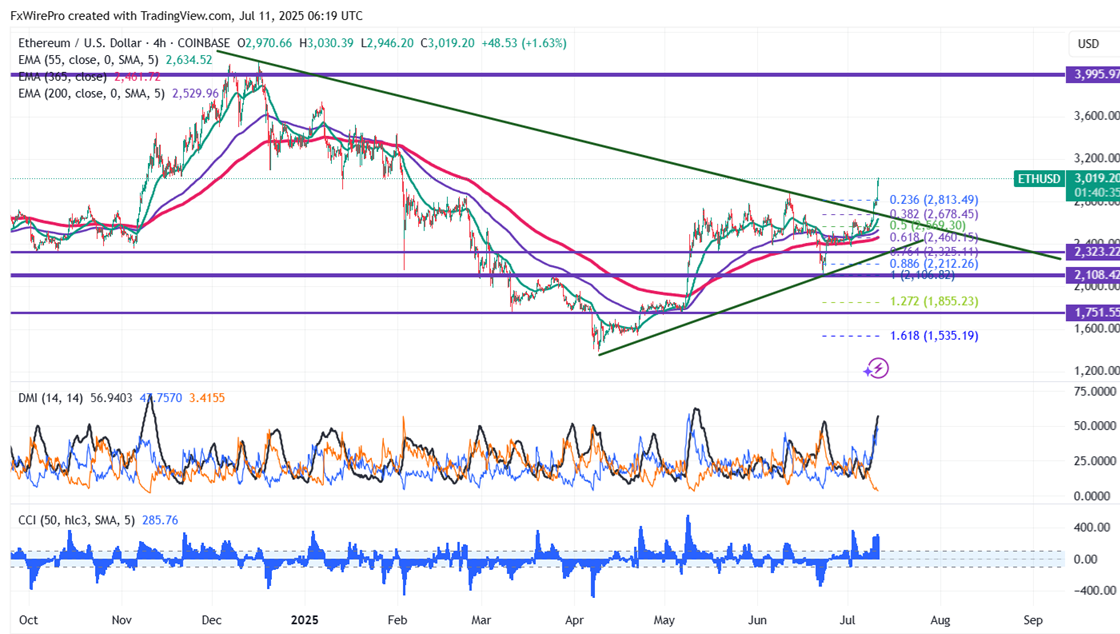Viewport: 1120px width, 634px height.
Task: Click the 1,200.00 price scale label
Action: tap(1096, 371)
